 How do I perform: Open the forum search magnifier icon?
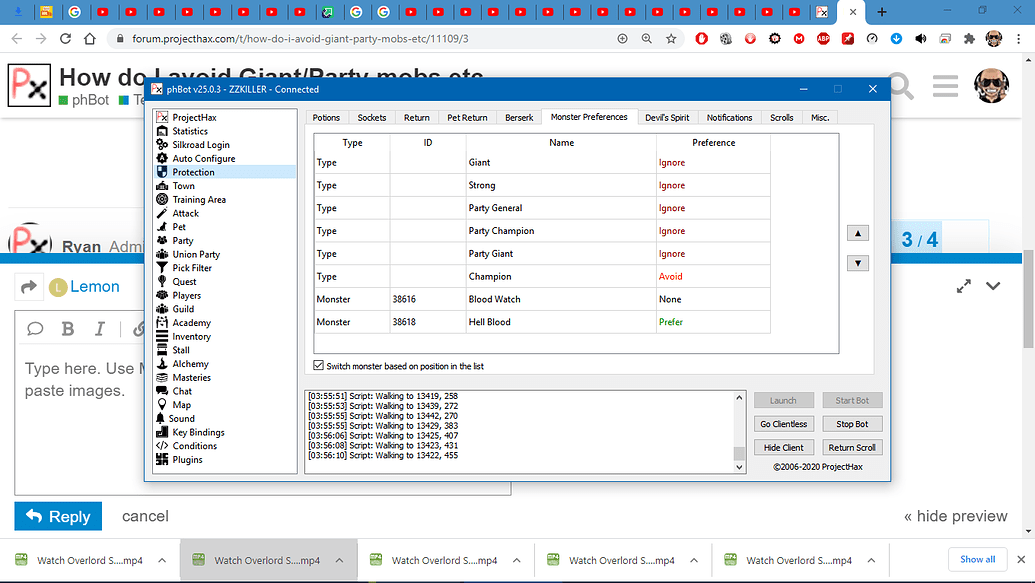click(900, 86)
